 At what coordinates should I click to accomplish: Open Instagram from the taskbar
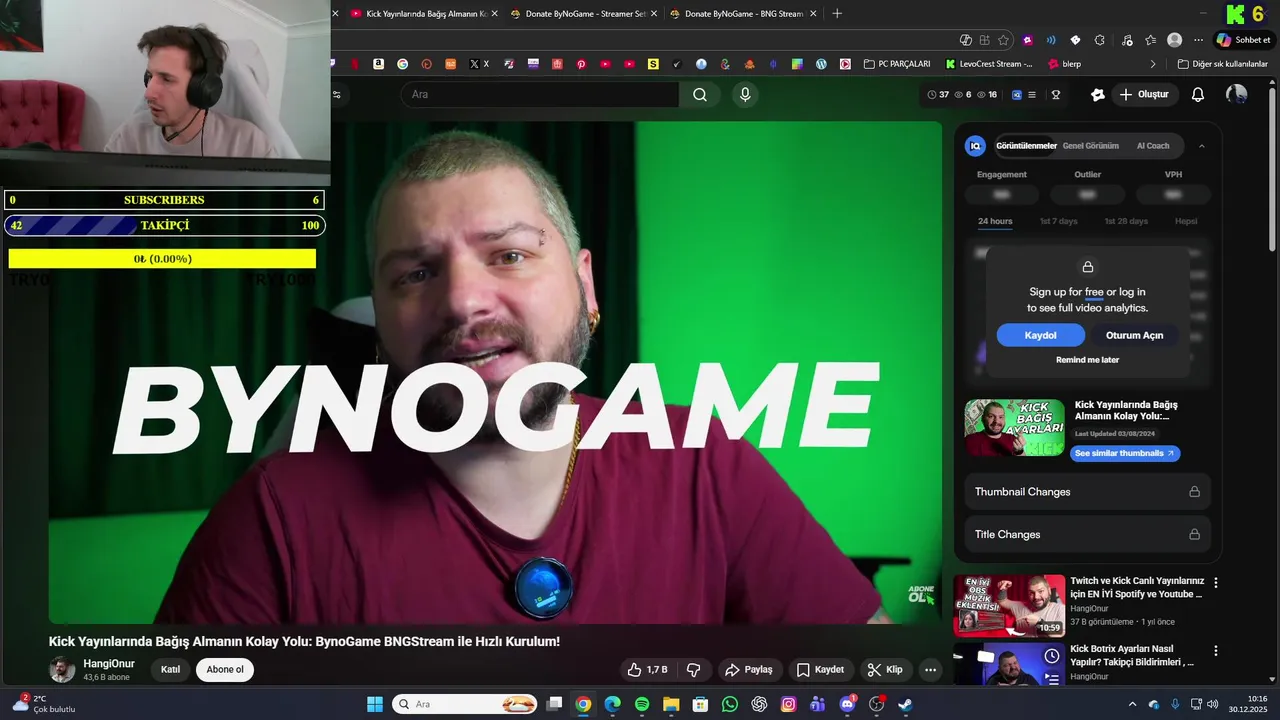pyautogui.click(x=789, y=704)
